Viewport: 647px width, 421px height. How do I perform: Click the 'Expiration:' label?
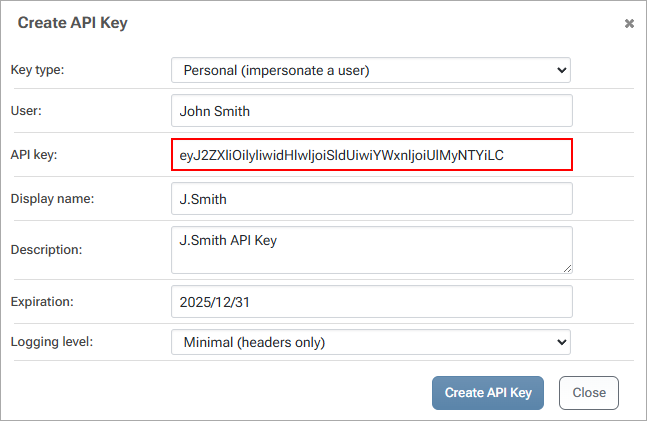tap(43, 301)
